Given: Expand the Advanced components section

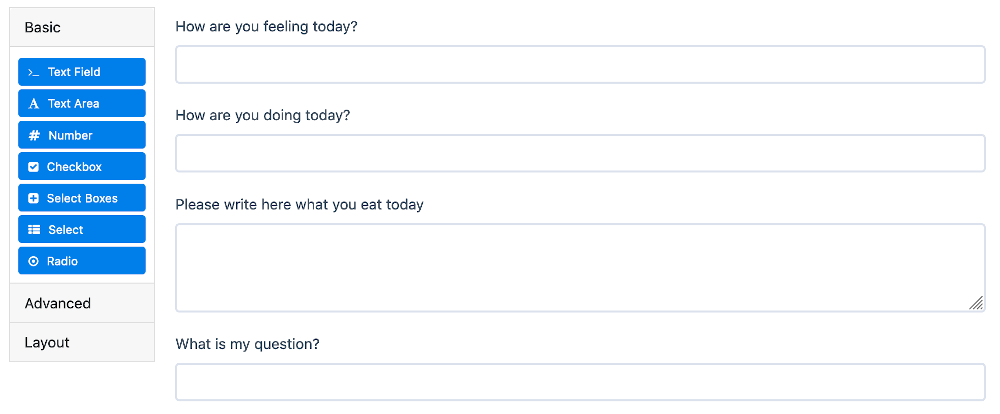Looking at the screenshot, I should pos(82,303).
